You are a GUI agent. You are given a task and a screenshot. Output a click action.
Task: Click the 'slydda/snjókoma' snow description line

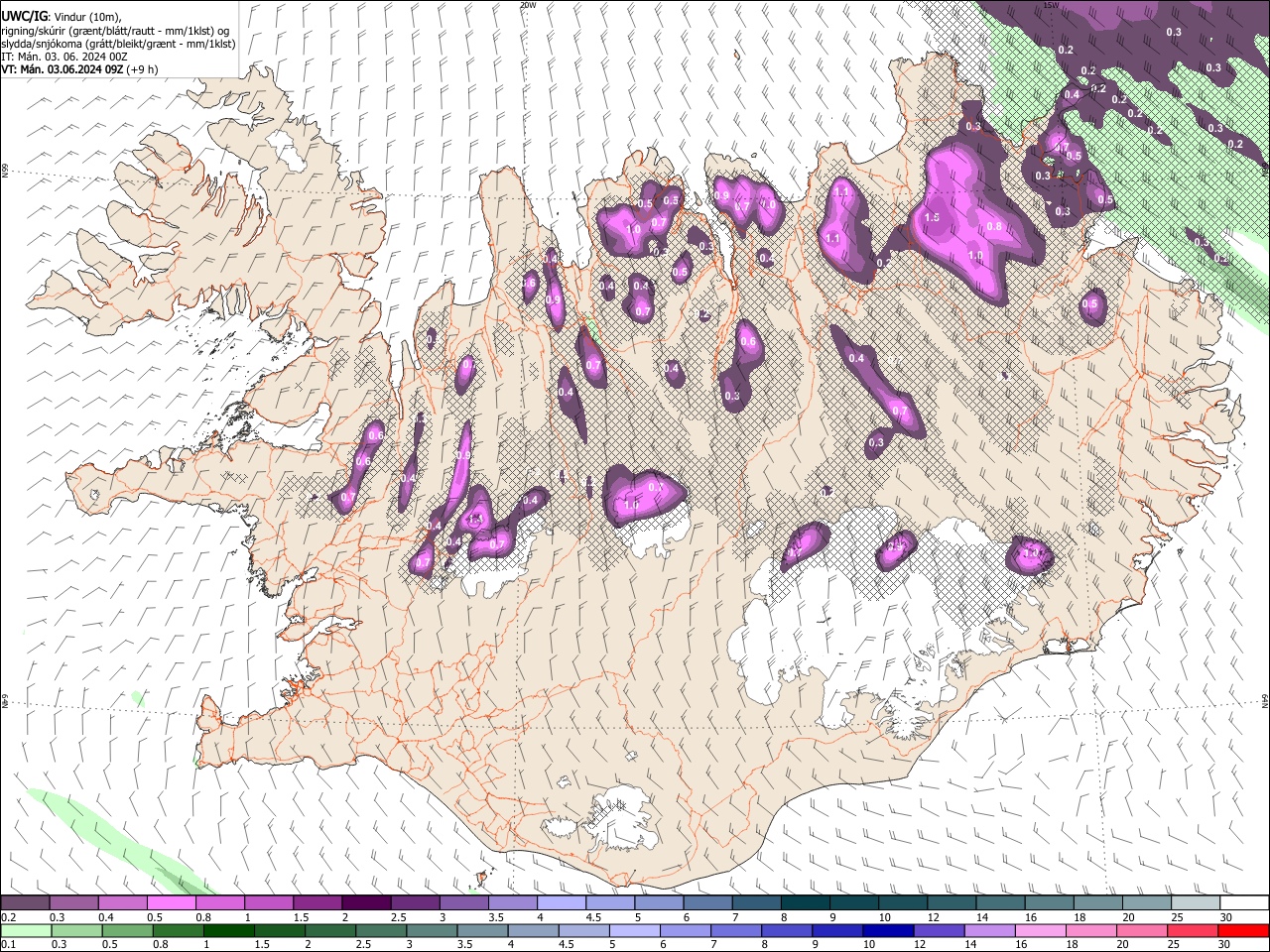(x=118, y=44)
